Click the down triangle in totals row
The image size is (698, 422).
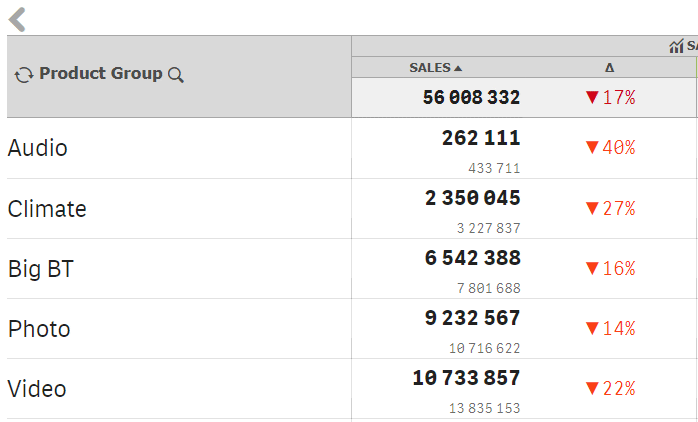point(591,97)
